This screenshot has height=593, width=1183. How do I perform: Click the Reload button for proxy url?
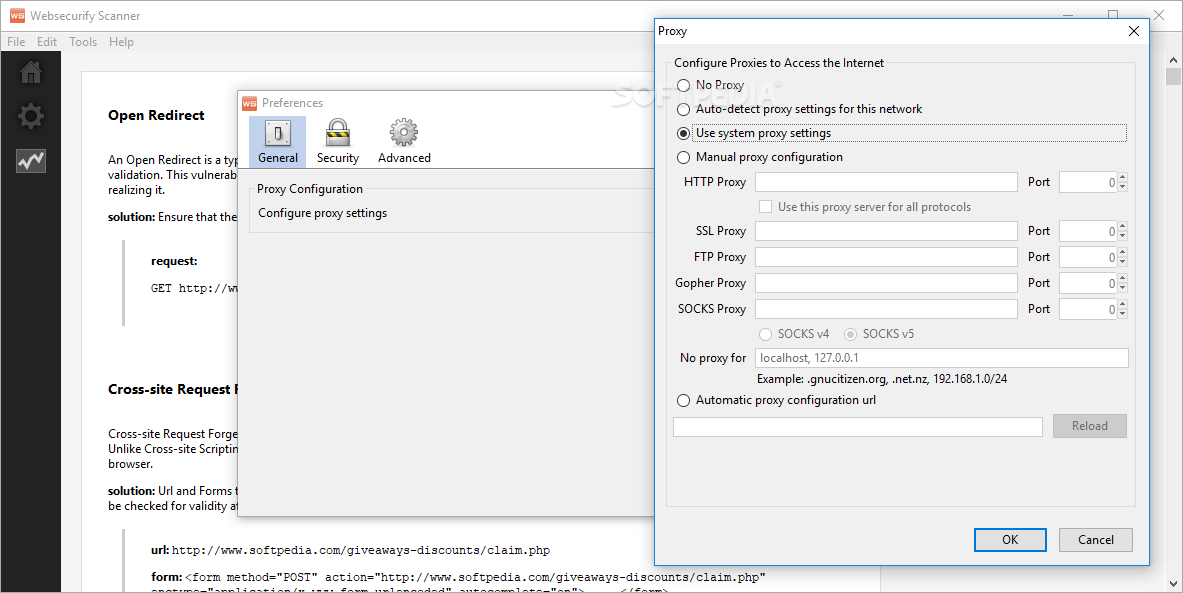pos(1089,426)
